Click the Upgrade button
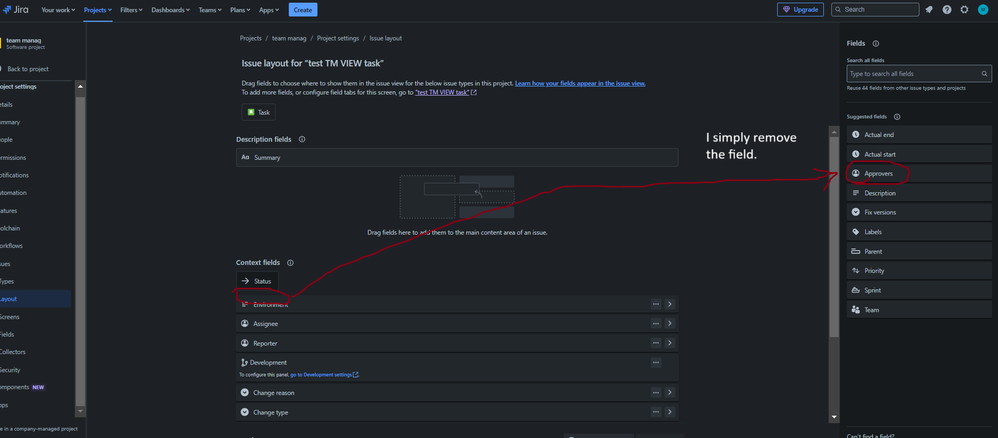 click(x=800, y=10)
